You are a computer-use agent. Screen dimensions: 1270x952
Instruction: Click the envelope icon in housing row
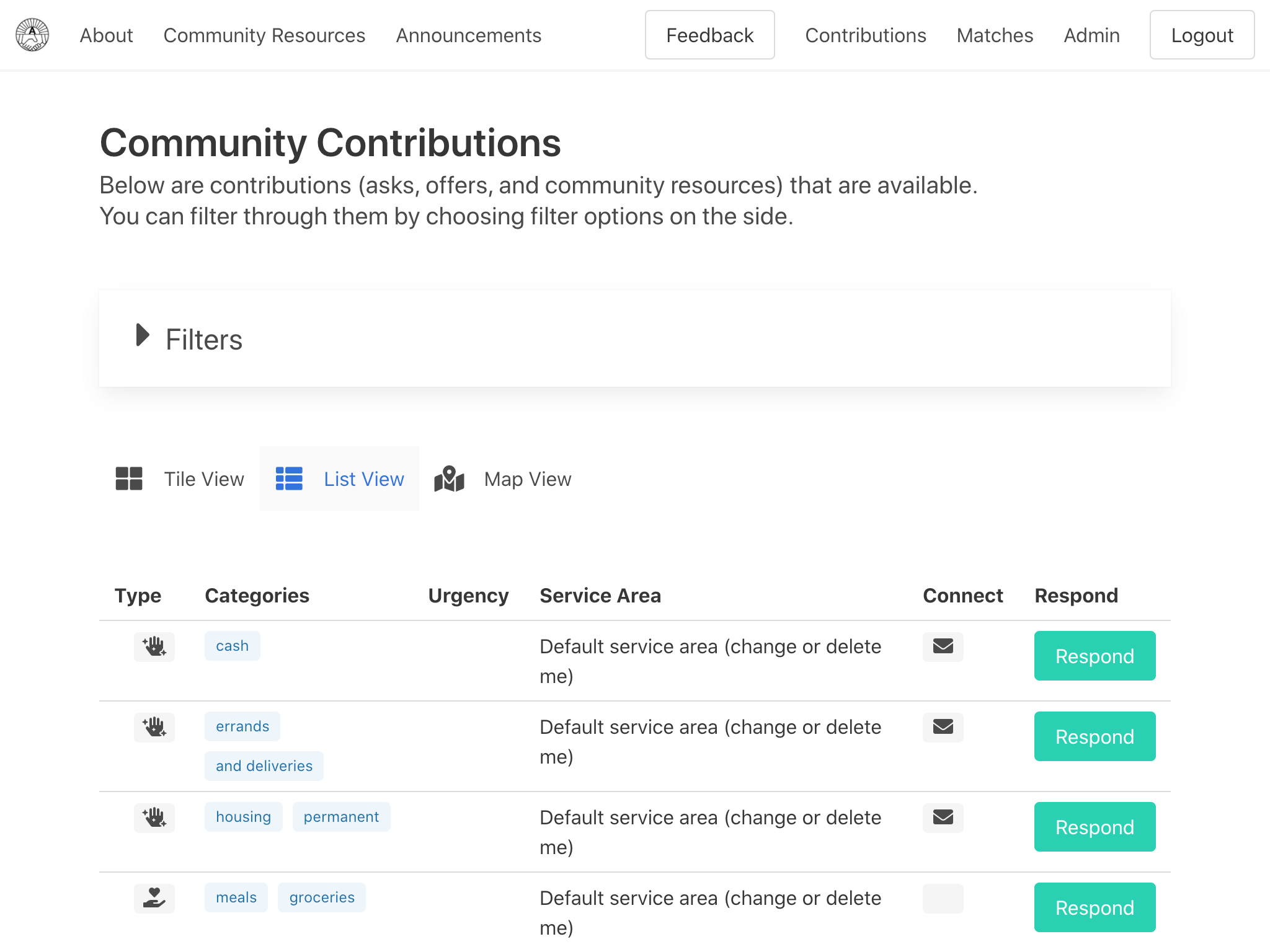(943, 818)
